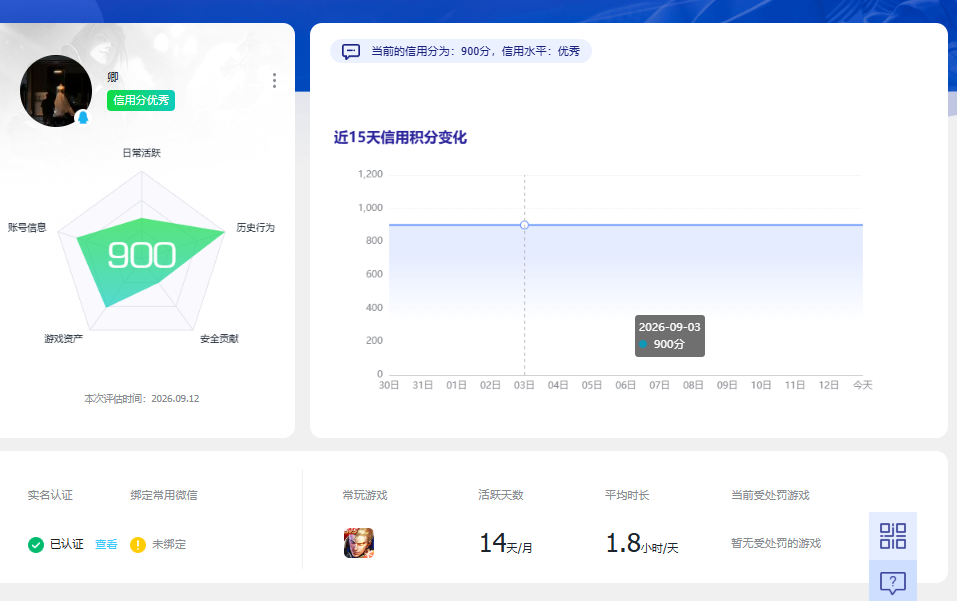Click the 安全贡献 radar axis label
Screen dimensions: 957x601
click(219, 339)
